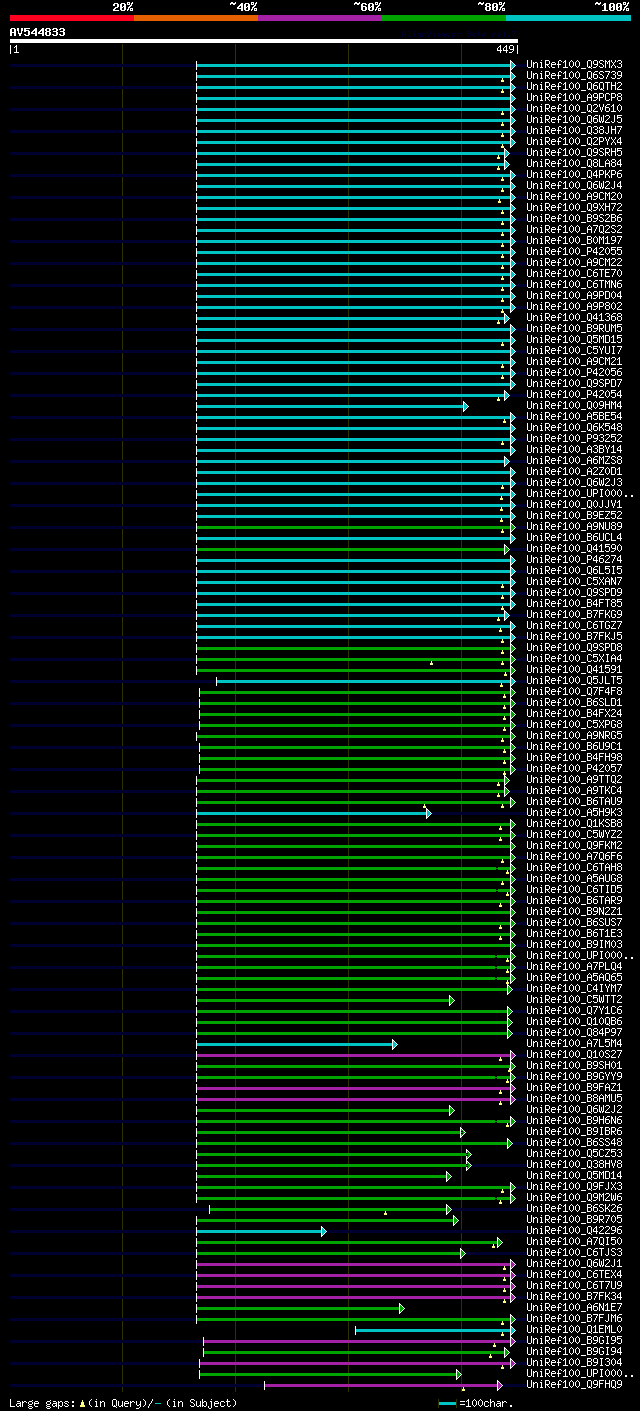Select hit label UniRef100_Q0JJV1
The image size is (640, 1411).
pos(573,504)
